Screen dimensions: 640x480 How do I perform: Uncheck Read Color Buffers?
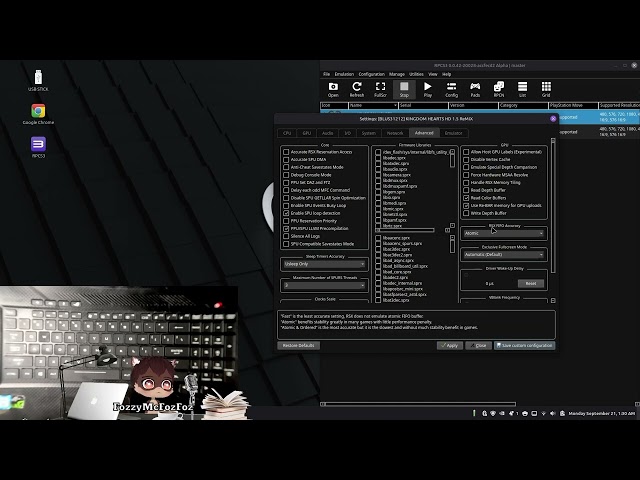(x=466, y=198)
